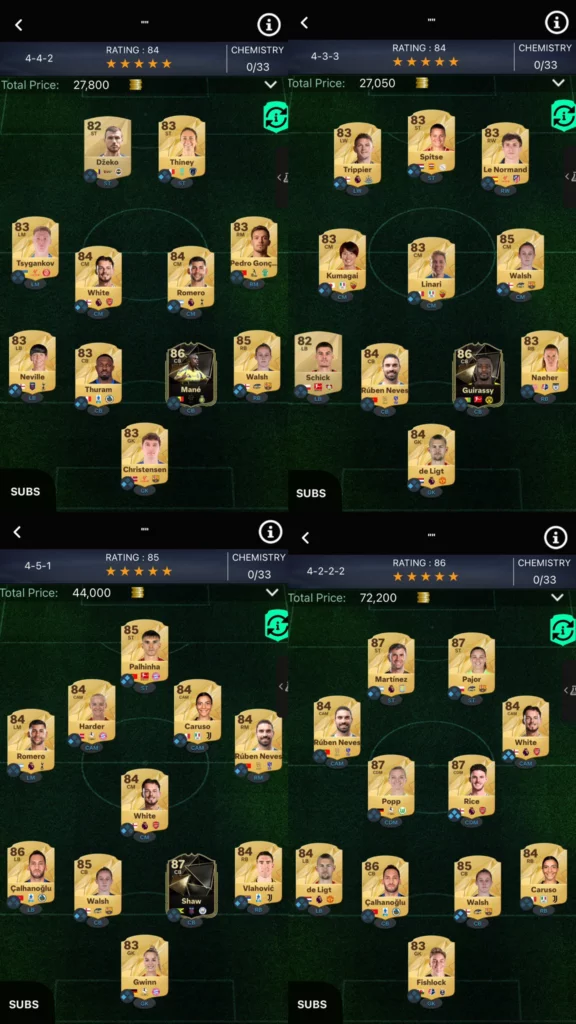Tap the green swap info icon in the 4-2-2-2 squad
The image size is (576, 1024).
(x=562, y=630)
